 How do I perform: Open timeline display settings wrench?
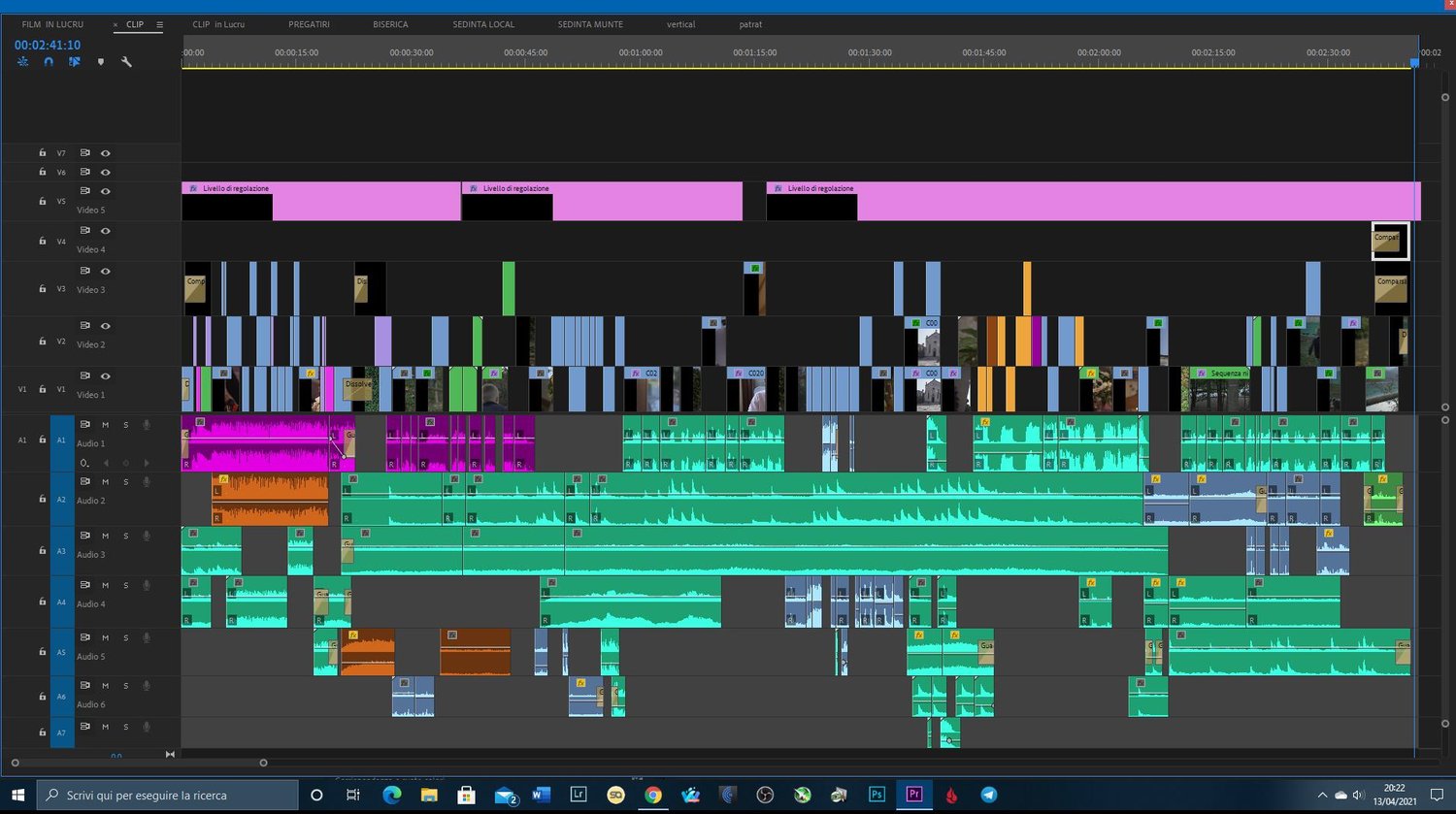pyautogui.click(x=126, y=62)
